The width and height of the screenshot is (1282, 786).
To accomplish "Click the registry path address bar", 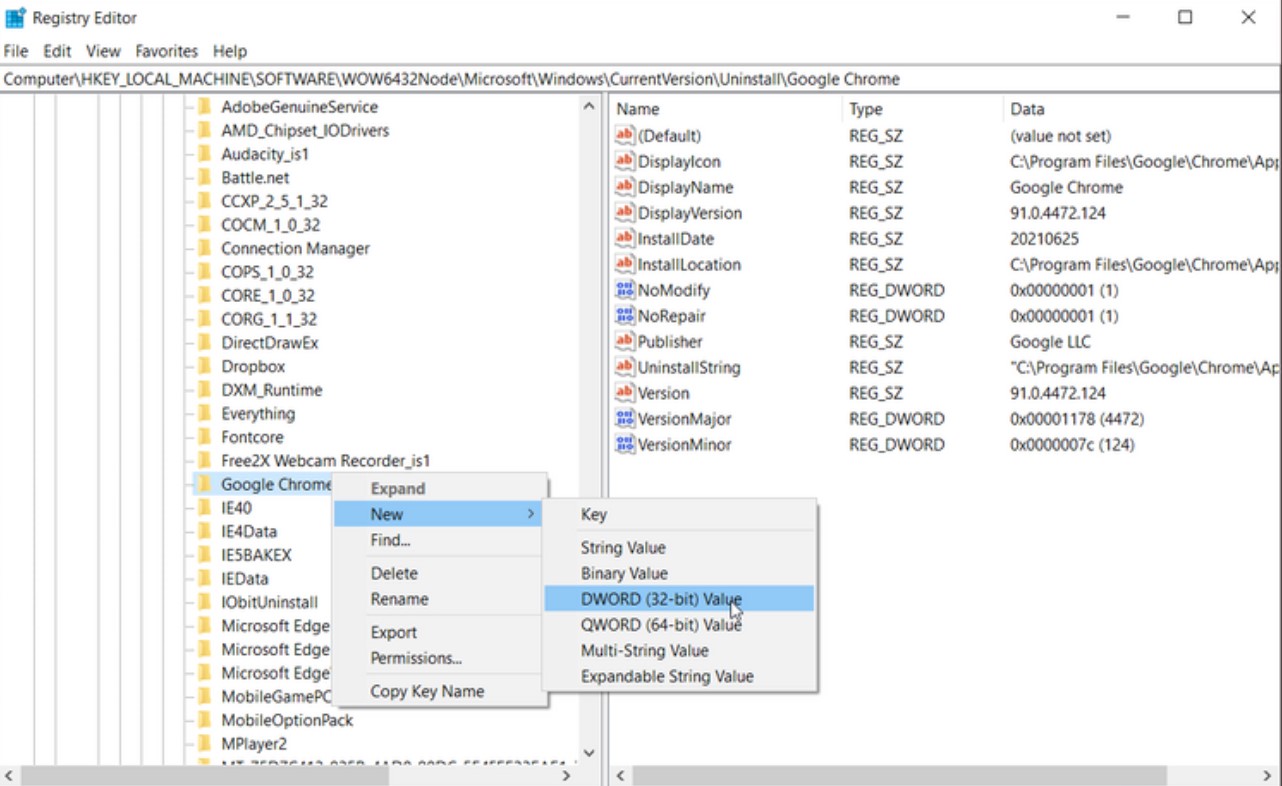I will tap(640, 79).
